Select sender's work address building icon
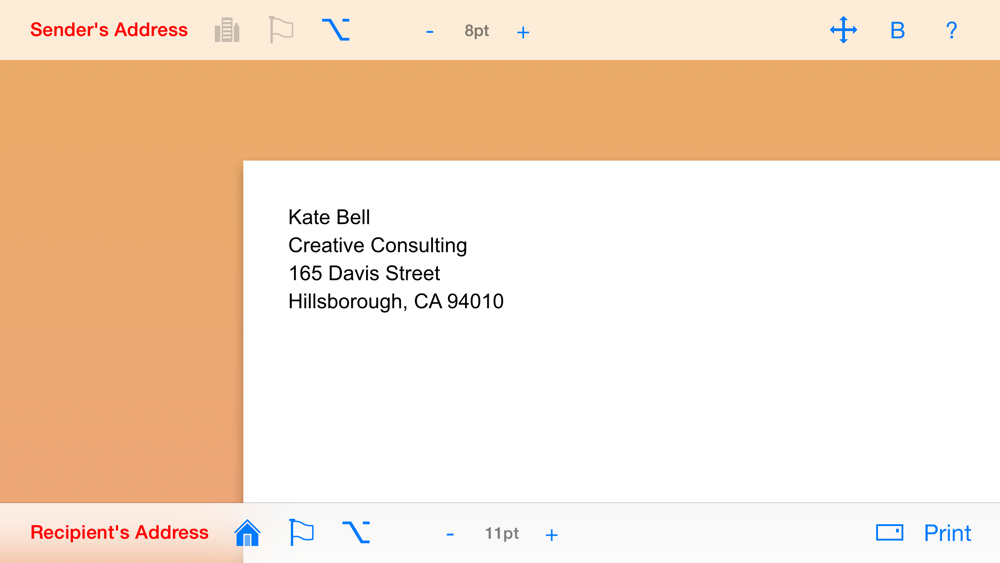Viewport: 1000px width, 563px height. pos(227,30)
